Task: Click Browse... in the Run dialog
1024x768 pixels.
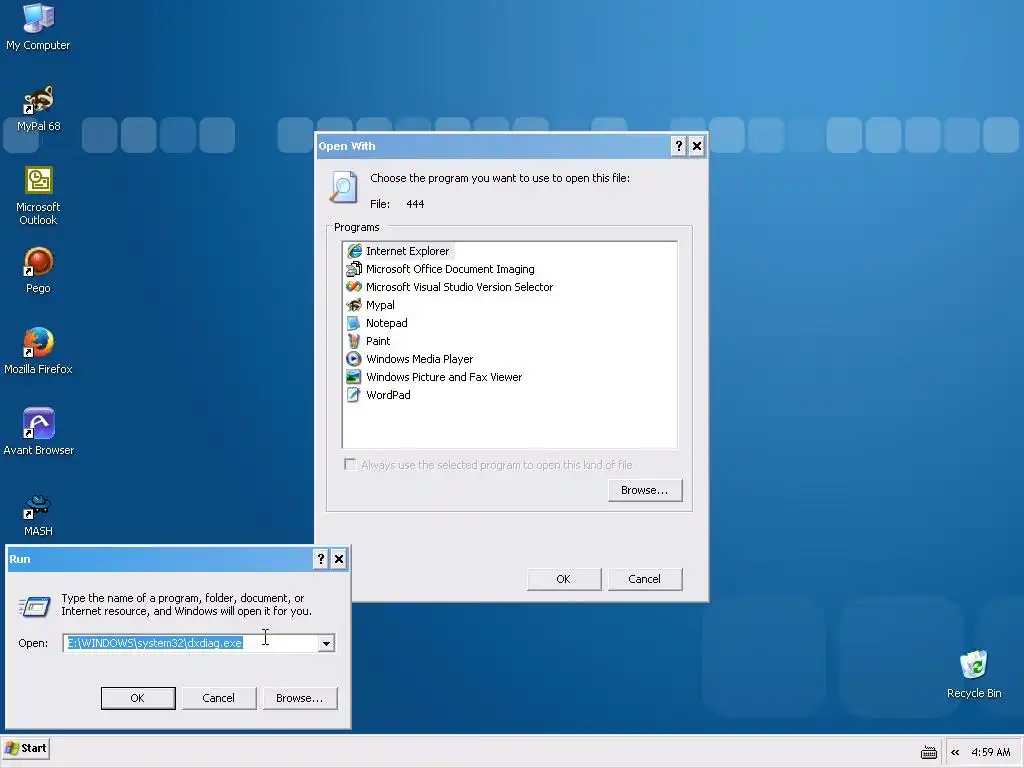Action: click(x=300, y=698)
